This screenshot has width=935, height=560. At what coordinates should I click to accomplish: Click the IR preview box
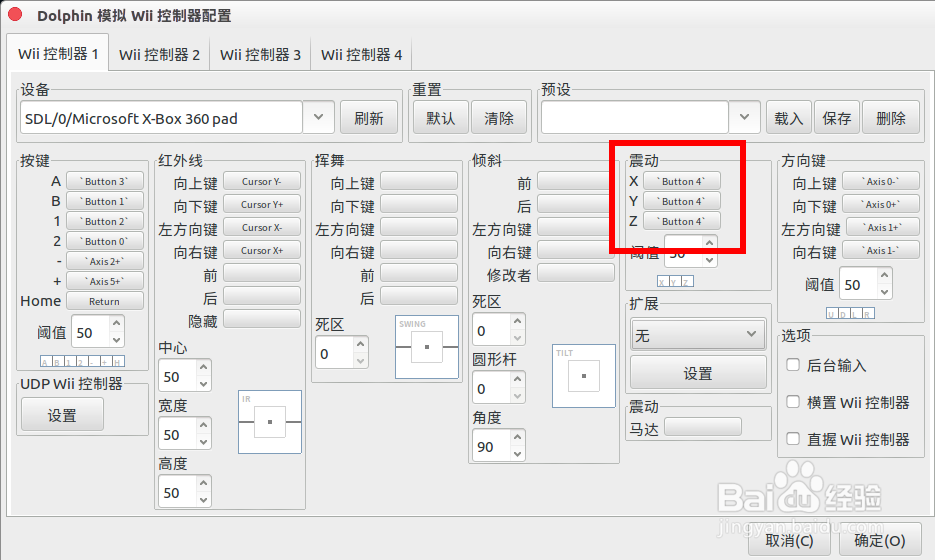pos(270,422)
